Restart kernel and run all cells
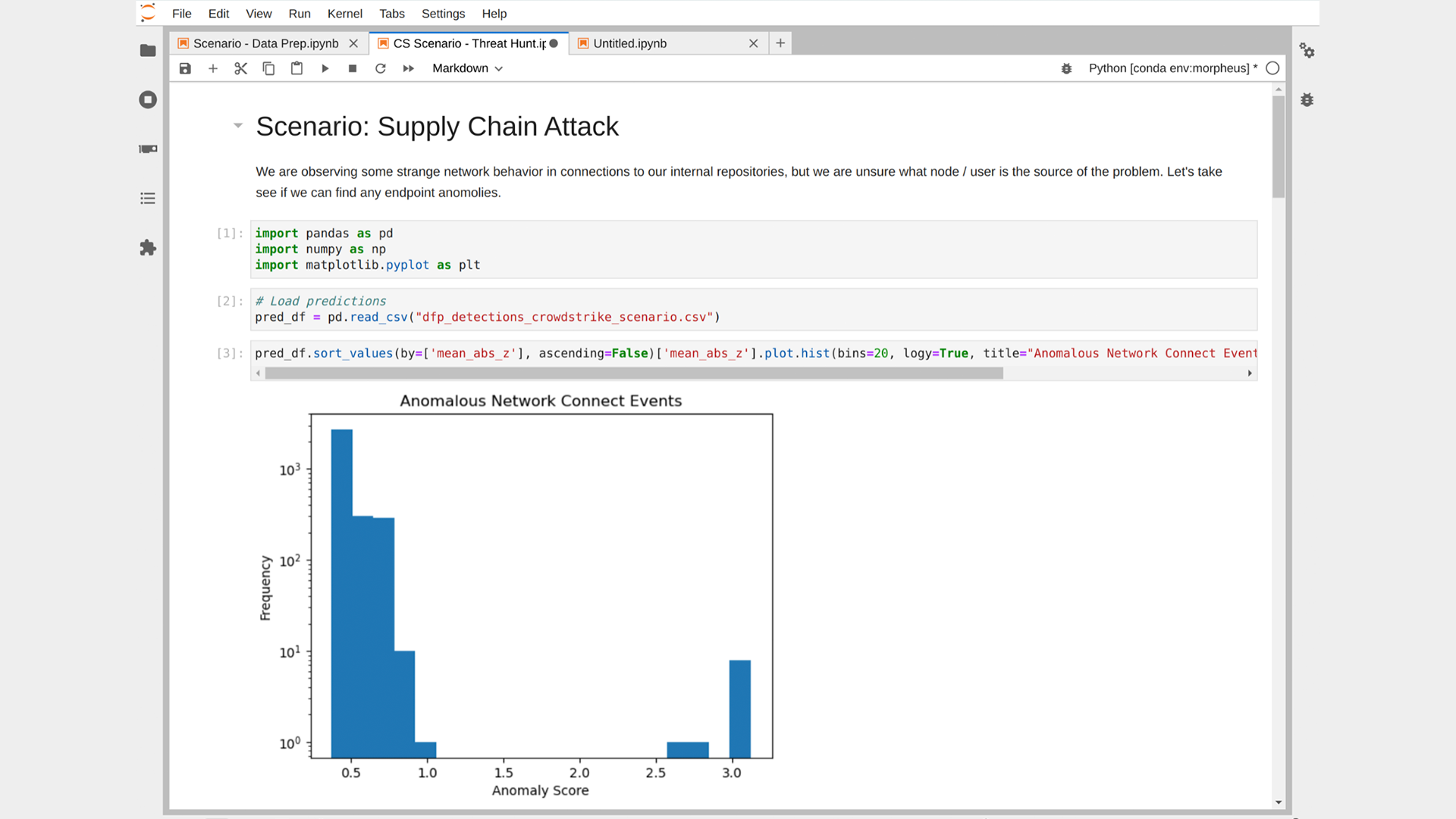The width and height of the screenshot is (1456, 819). coord(408,68)
